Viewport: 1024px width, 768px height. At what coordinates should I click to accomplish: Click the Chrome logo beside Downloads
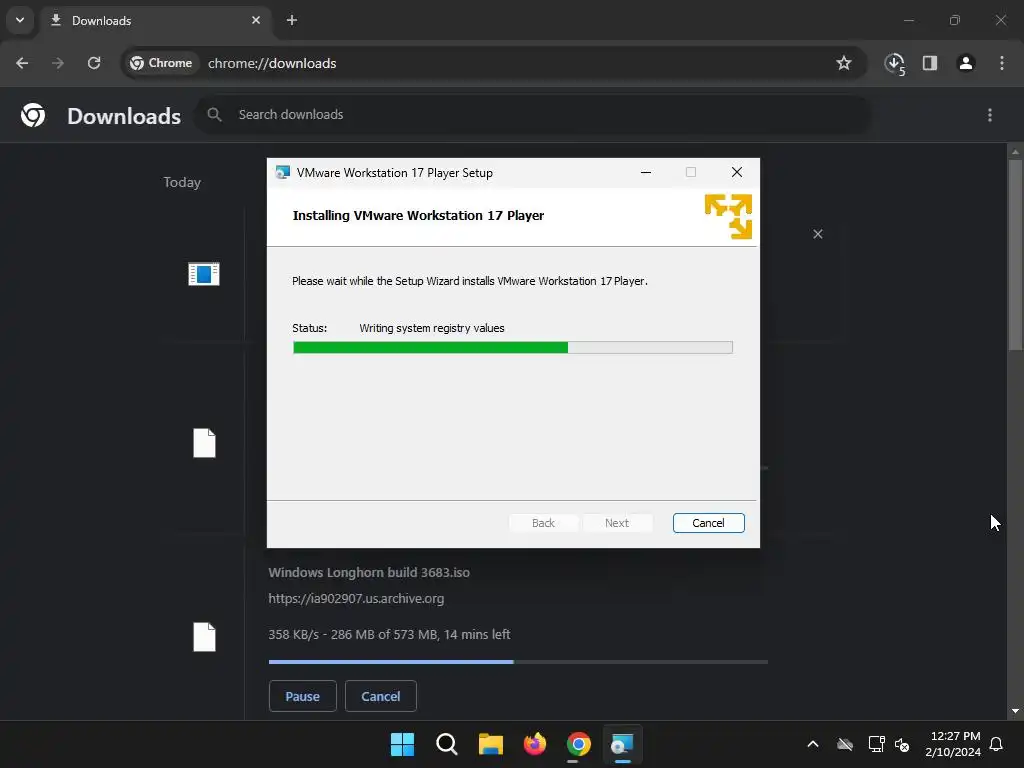pos(33,115)
